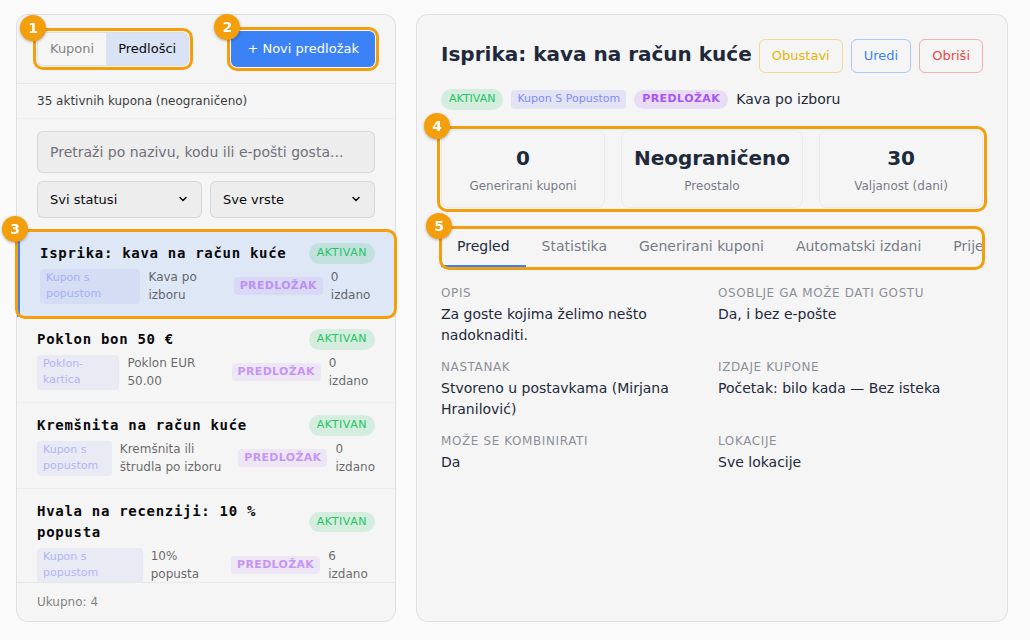Image resolution: width=1030 pixels, height=640 pixels.
Task: Open the Statistika tab
Action: click(573, 246)
